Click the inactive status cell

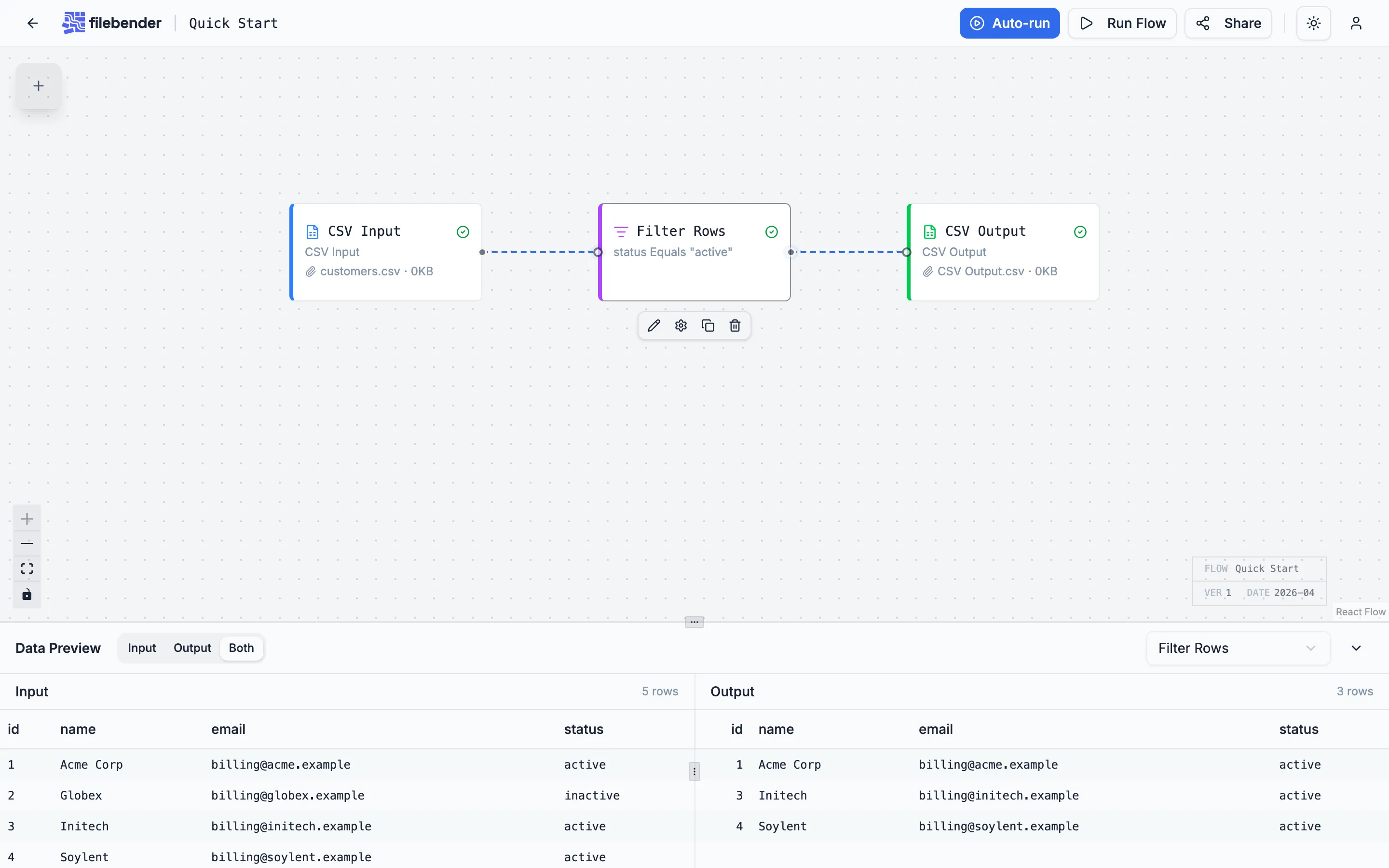592,795
